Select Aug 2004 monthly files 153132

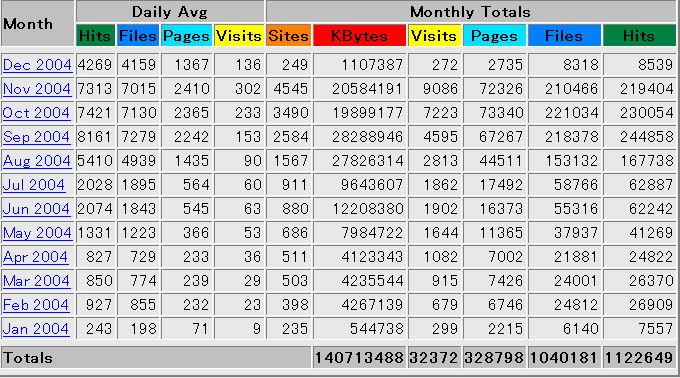click(572, 161)
